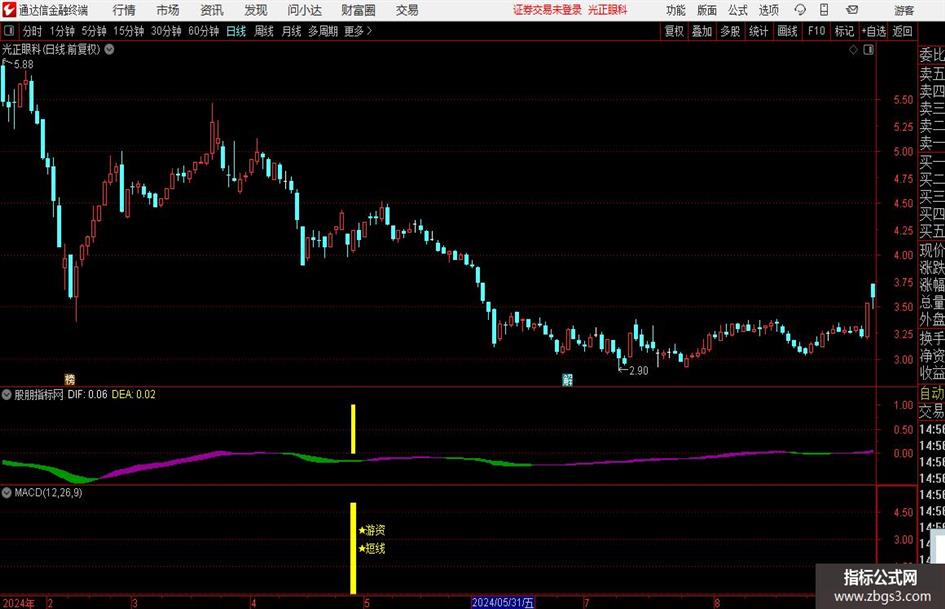
Task: Open the mobile phone icon in title bar
Action: pos(824,10)
